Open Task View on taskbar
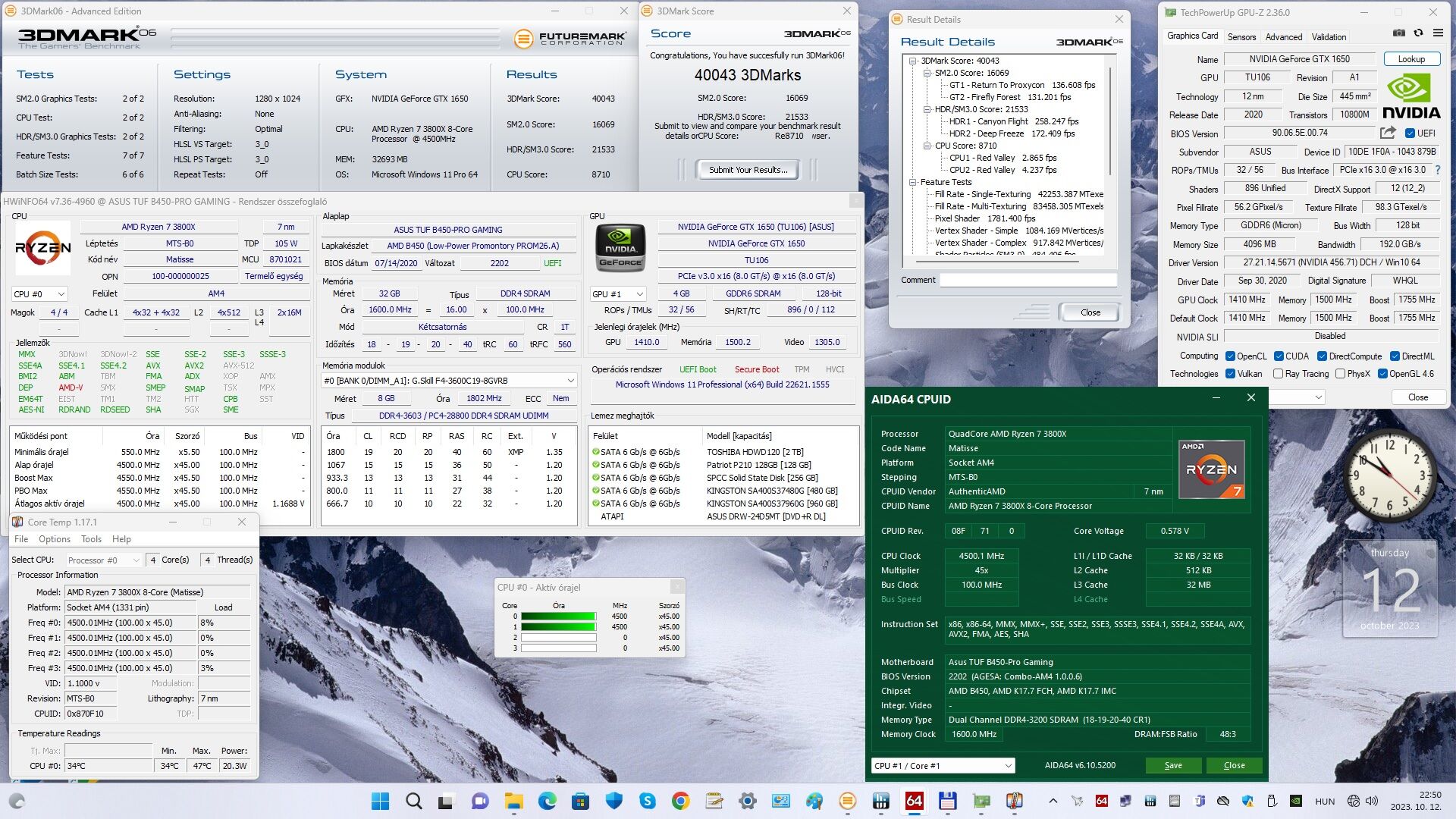The width and height of the screenshot is (1456, 819). (x=446, y=801)
